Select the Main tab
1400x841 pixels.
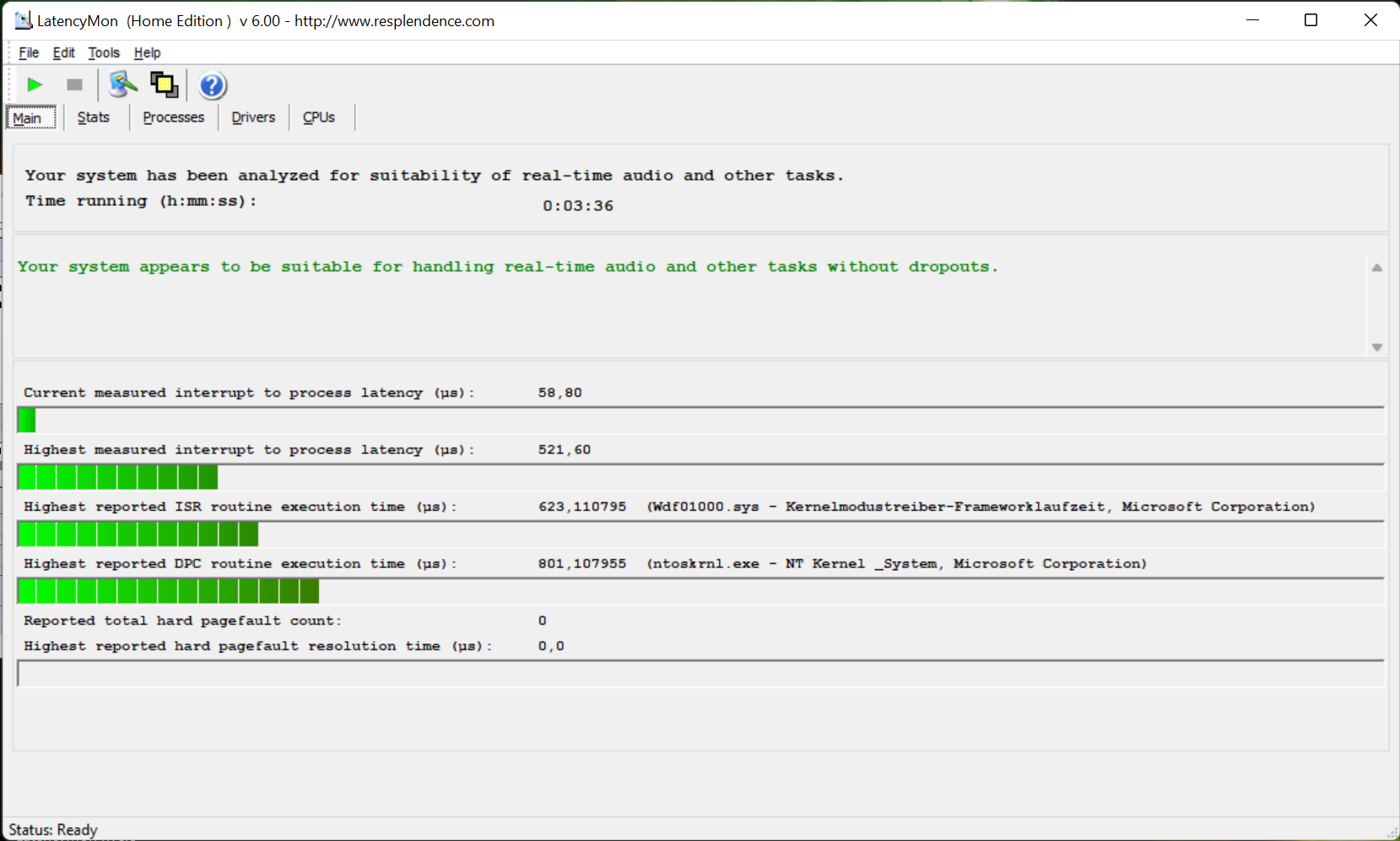click(28, 118)
